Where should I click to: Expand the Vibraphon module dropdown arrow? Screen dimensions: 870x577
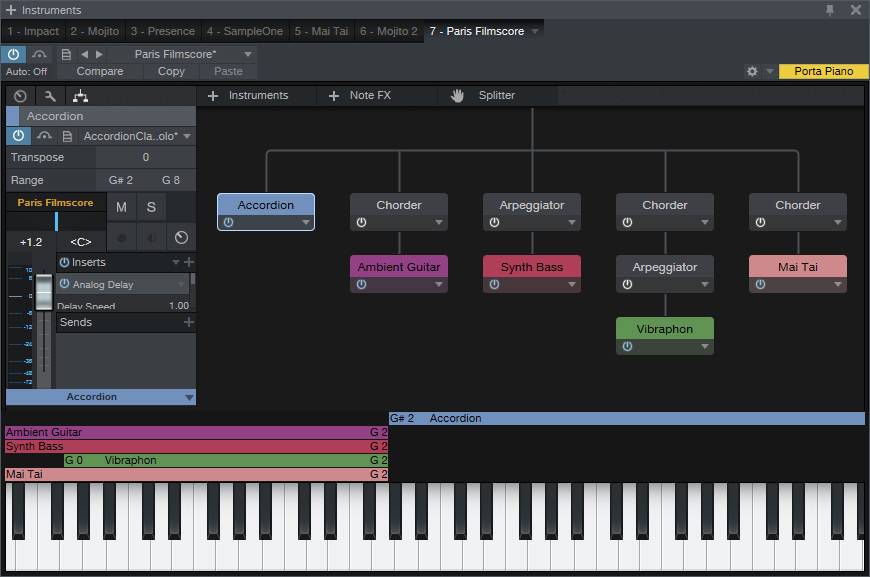pyautogui.click(x=704, y=347)
